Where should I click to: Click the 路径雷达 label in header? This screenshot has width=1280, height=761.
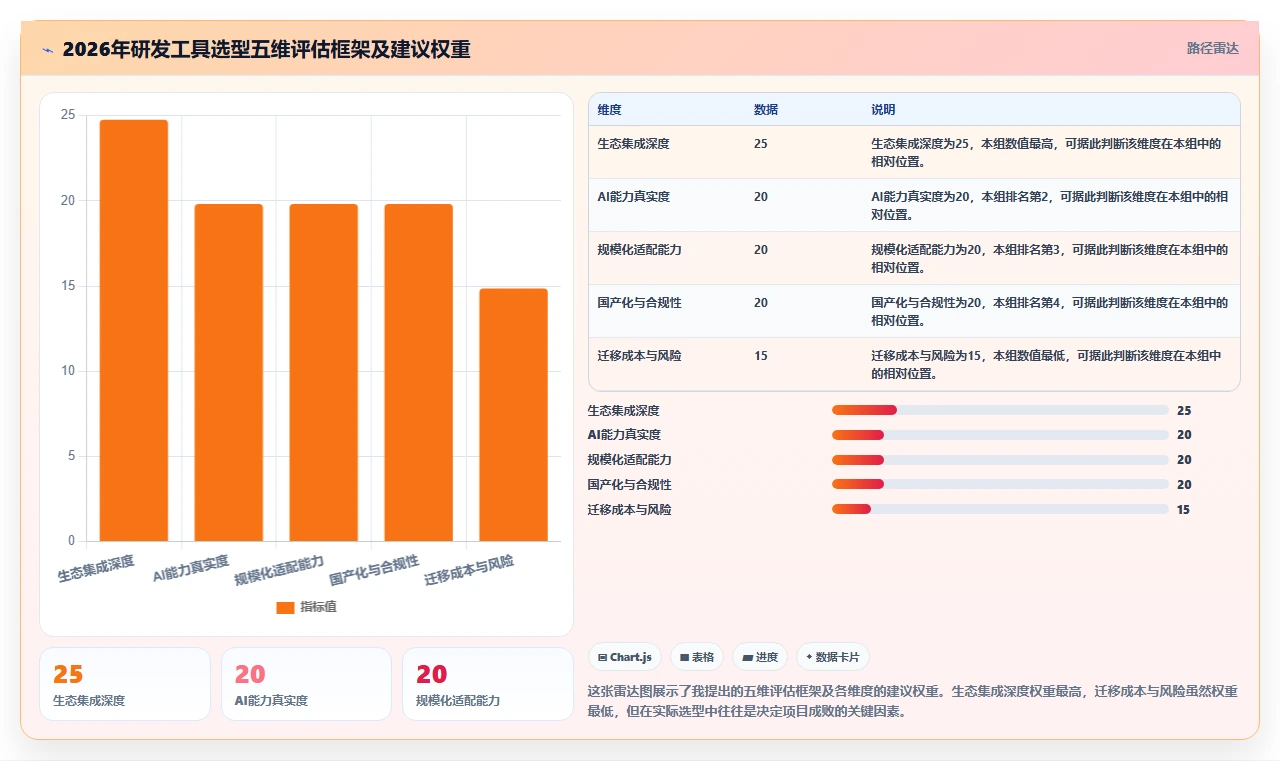[1212, 48]
